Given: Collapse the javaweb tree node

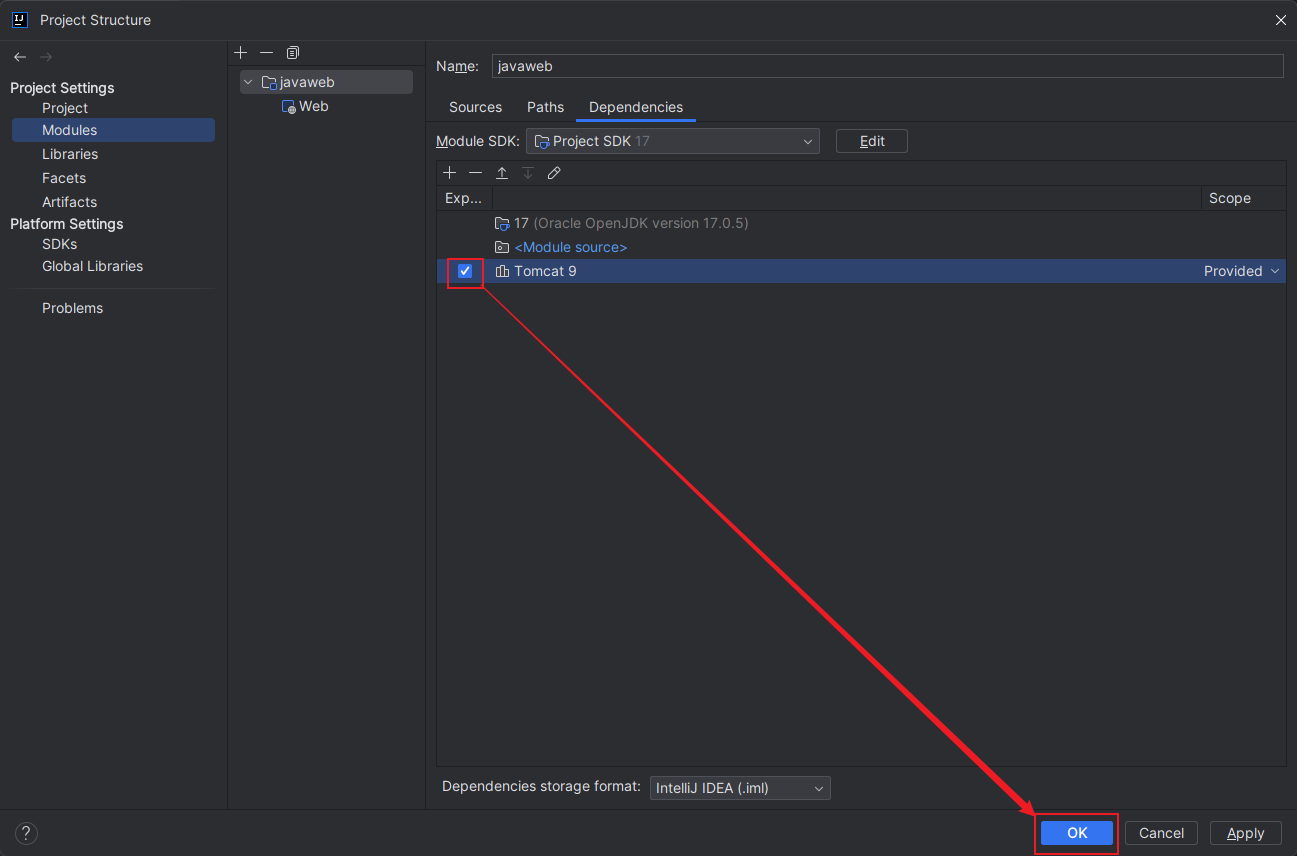Looking at the screenshot, I should (248, 82).
